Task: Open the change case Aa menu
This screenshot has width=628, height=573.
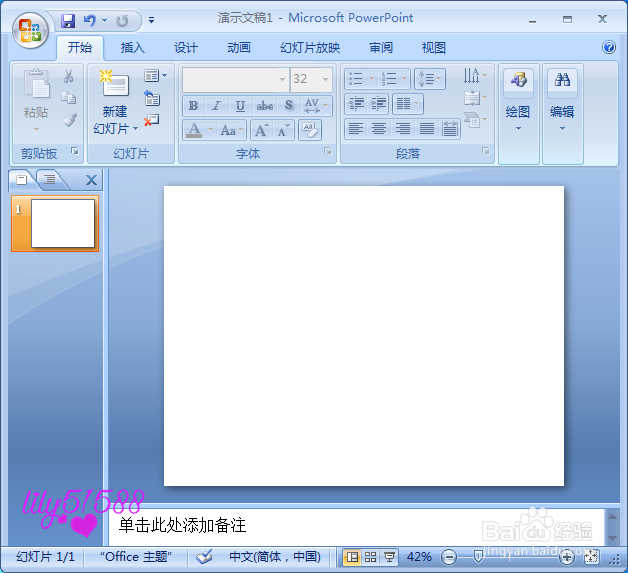Action: coord(231,130)
